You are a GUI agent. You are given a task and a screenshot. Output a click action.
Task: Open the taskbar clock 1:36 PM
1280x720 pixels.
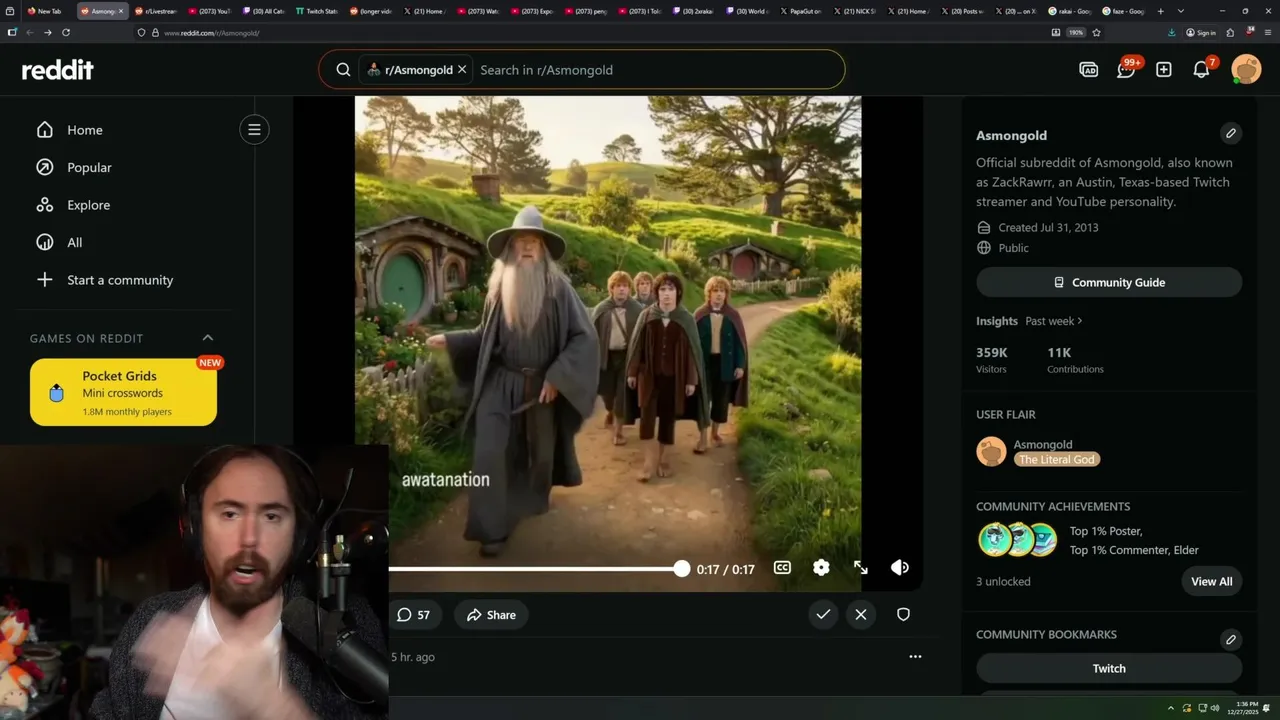click(x=1245, y=708)
